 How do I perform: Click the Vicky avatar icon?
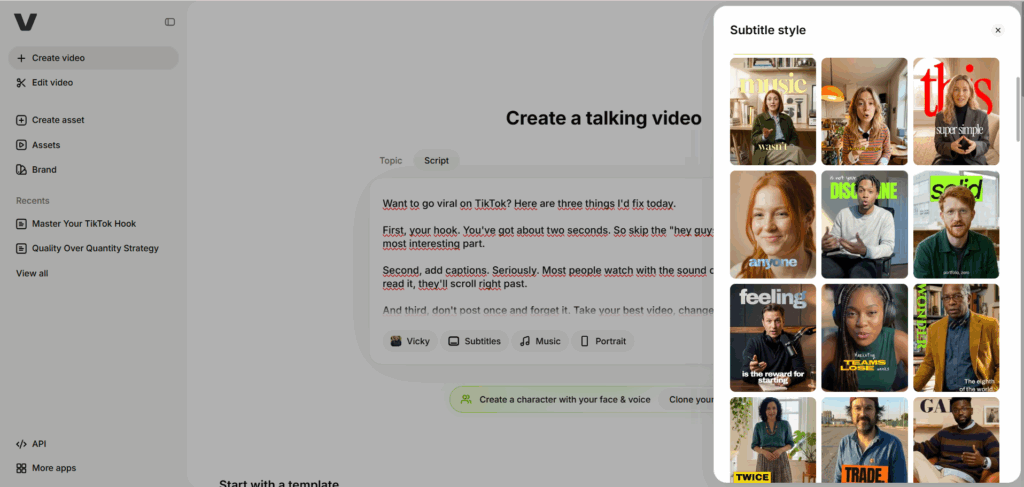(x=396, y=341)
